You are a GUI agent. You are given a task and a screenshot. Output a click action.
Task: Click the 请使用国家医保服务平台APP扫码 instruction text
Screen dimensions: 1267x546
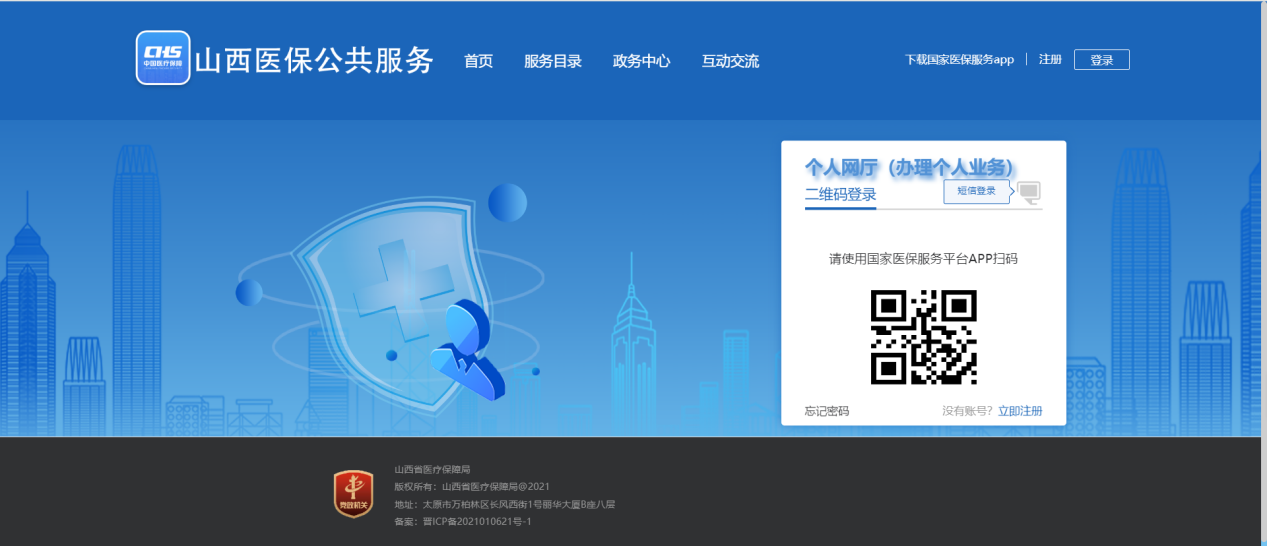(923, 259)
